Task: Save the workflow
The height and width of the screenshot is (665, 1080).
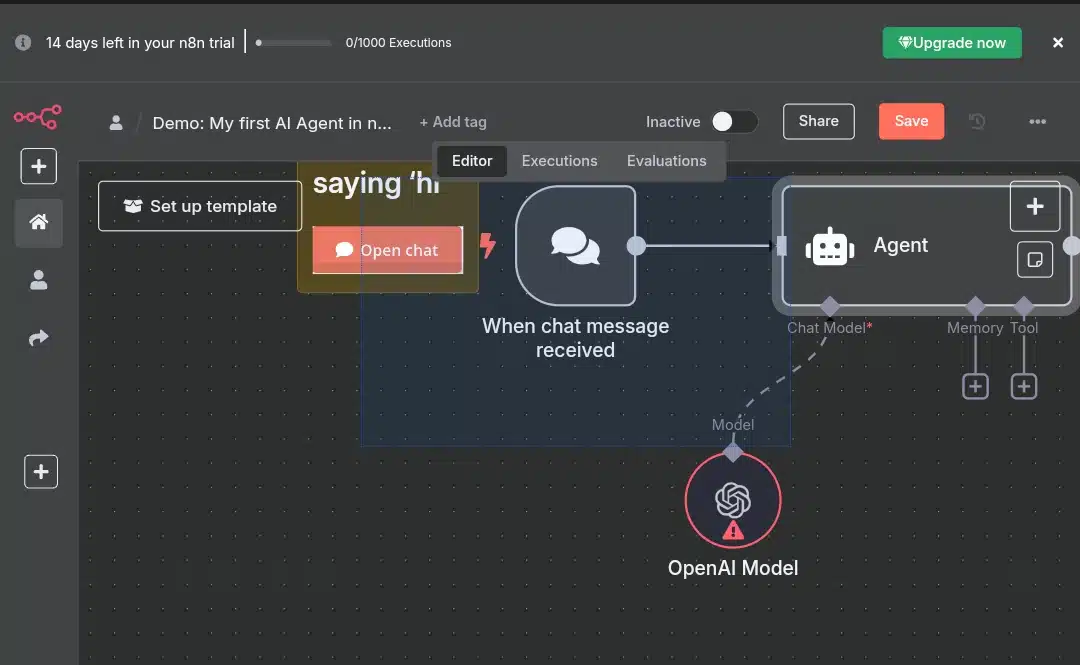Action: coord(911,121)
